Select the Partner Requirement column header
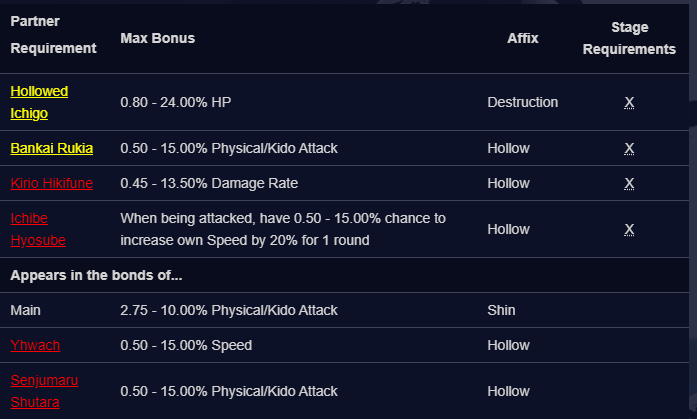This screenshot has height=419, width=697. coord(53,35)
